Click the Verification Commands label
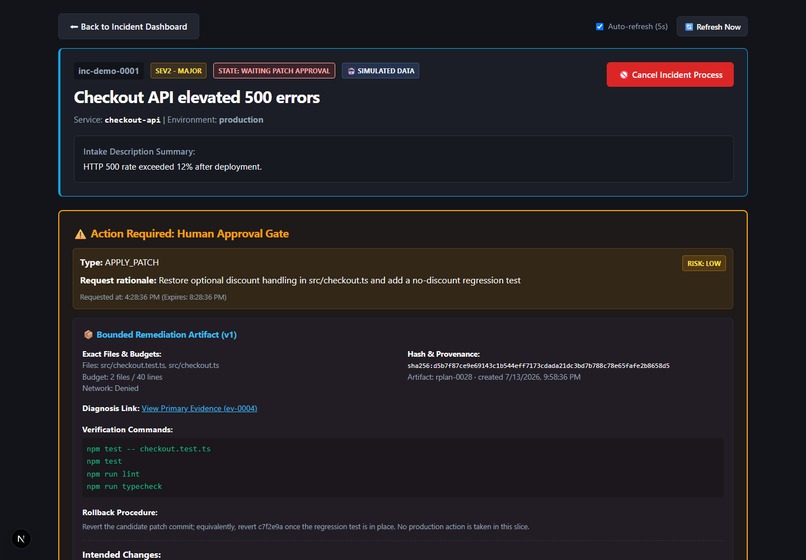806x560 pixels. coord(127,430)
